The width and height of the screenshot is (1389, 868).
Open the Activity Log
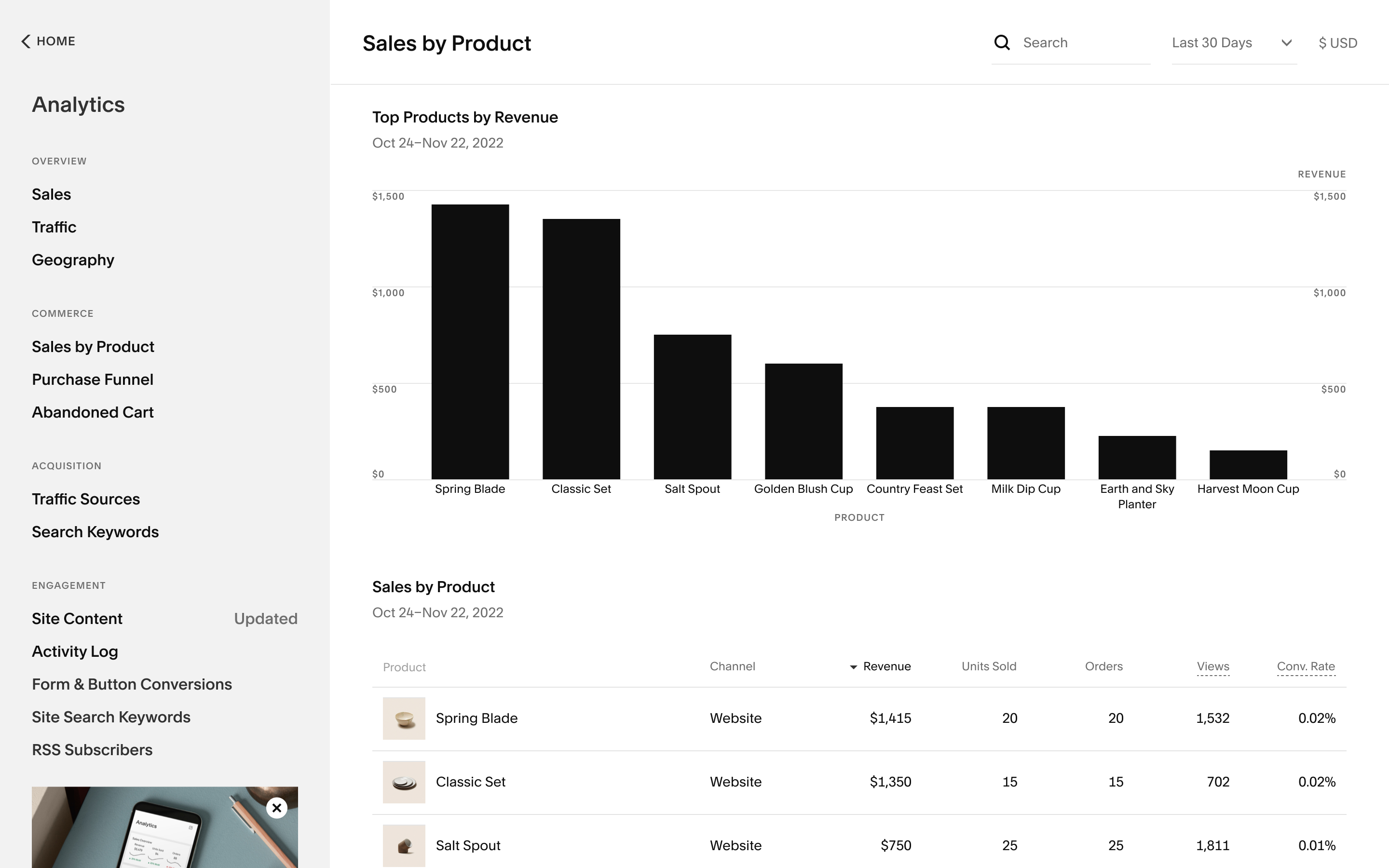point(75,651)
